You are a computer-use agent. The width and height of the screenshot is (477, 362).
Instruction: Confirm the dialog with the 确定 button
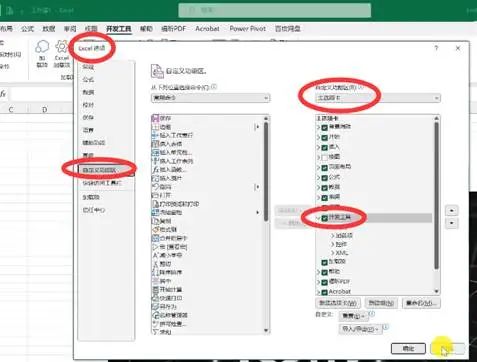click(408, 349)
